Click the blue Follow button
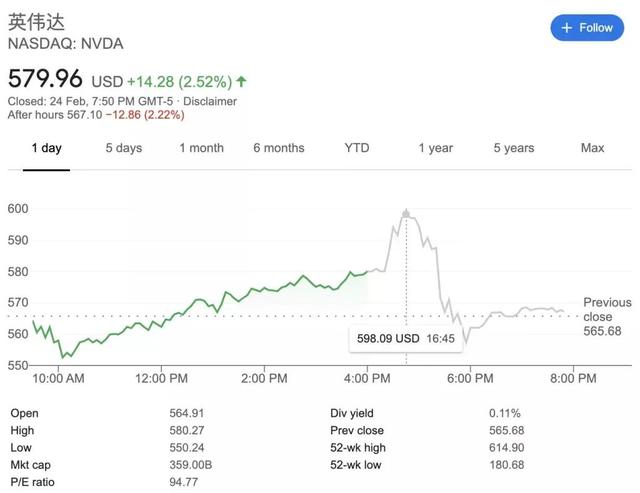This screenshot has width=640, height=493. click(587, 28)
